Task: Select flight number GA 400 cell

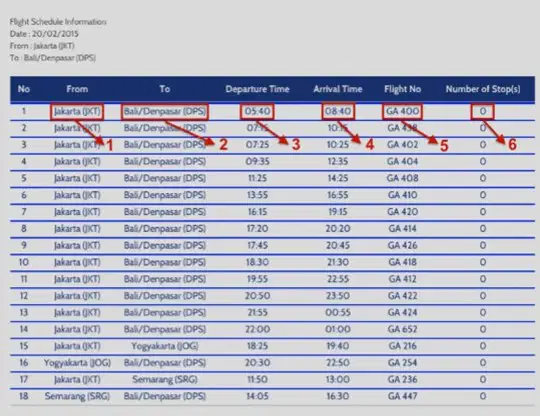Action: (402, 111)
